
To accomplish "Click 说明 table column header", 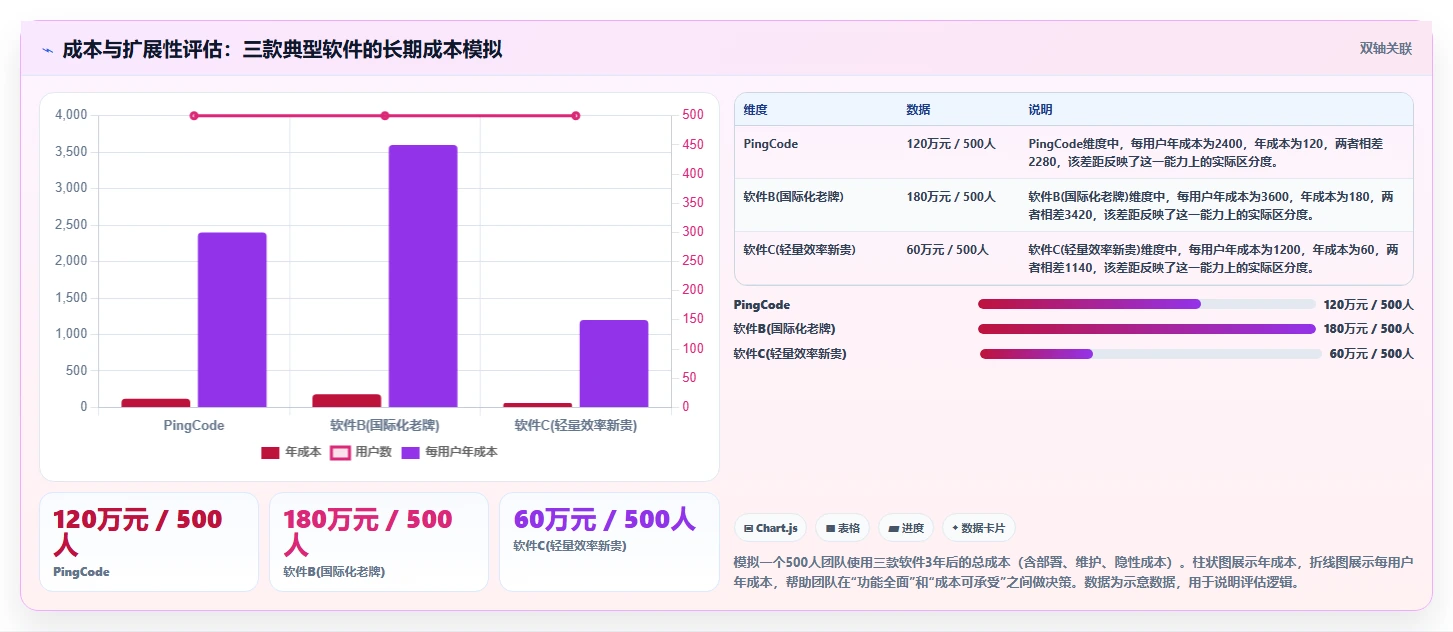I will pyautogui.click(x=1040, y=110).
